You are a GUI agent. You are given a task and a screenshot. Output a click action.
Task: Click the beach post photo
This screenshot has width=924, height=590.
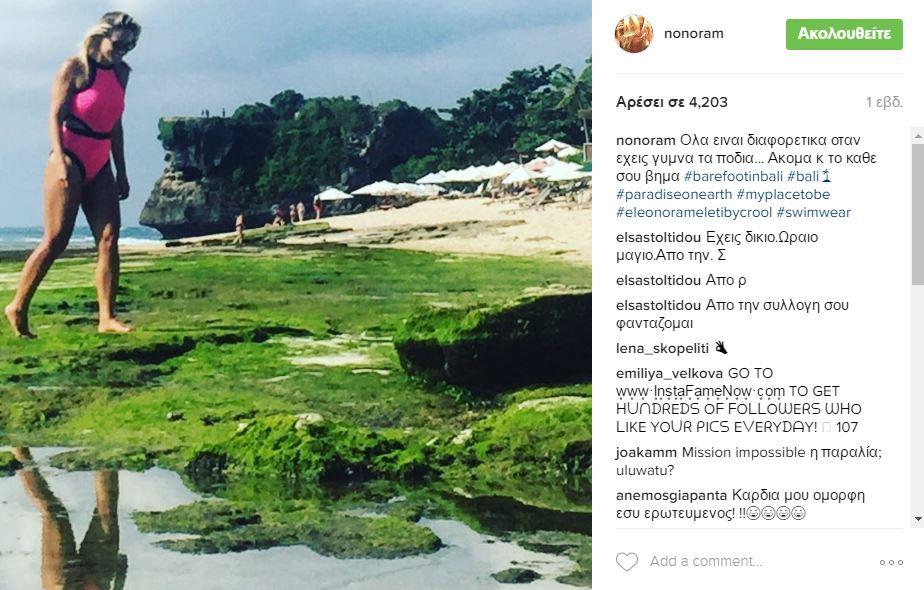(x=296, y=295)
